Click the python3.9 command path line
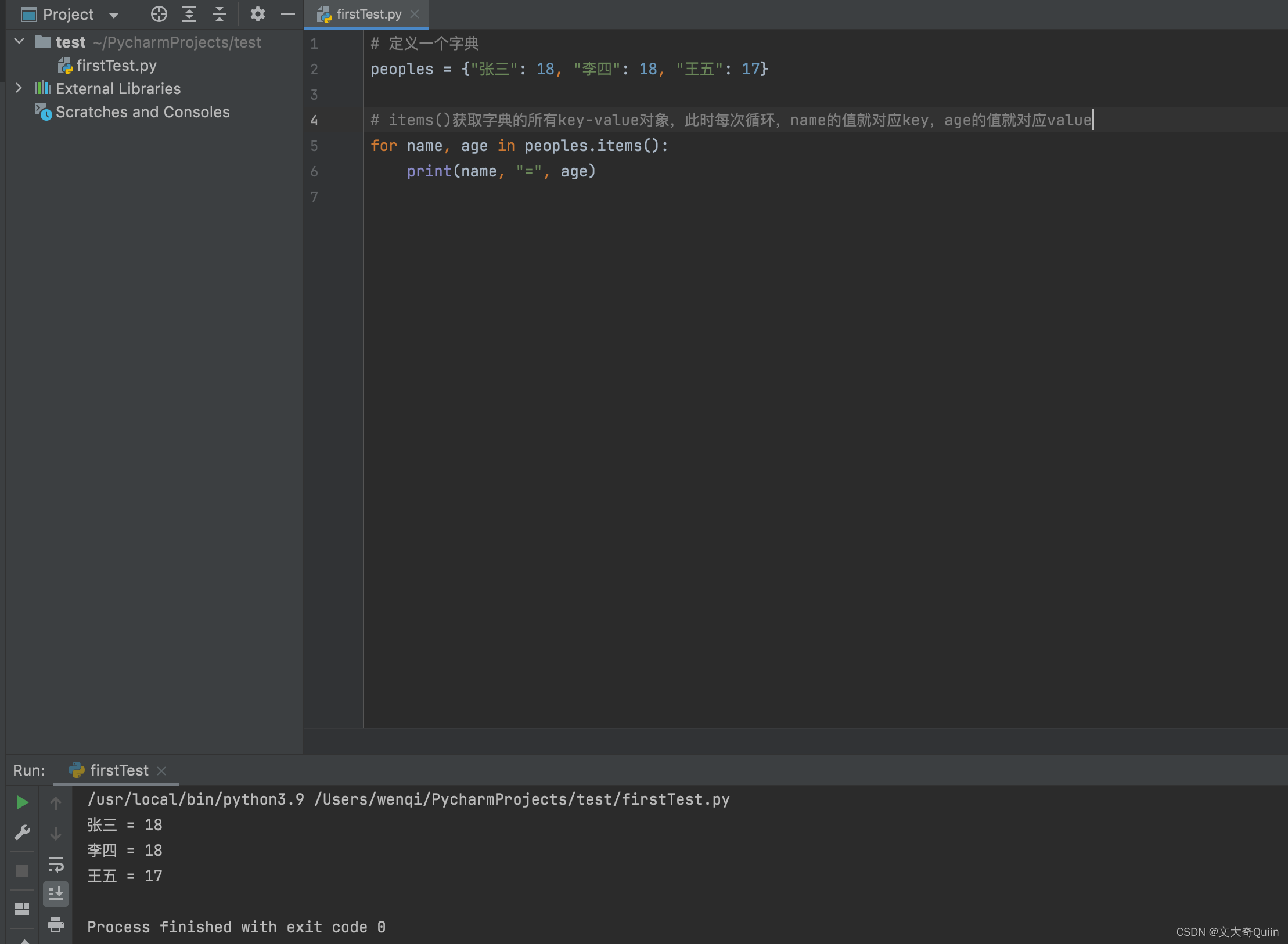Image resolution: width=1288 pixels, height=944 pixels. point(408,799)
